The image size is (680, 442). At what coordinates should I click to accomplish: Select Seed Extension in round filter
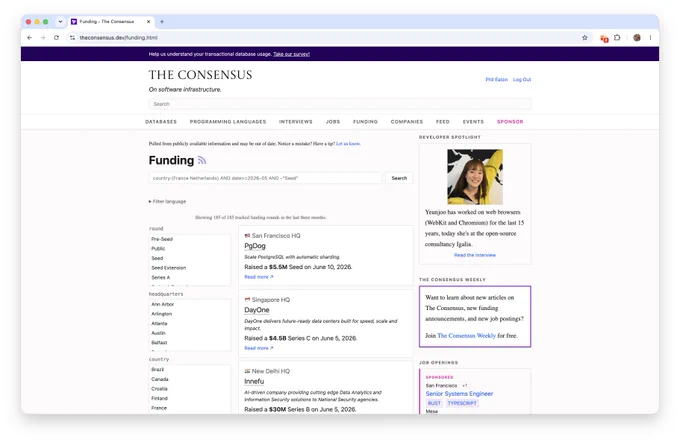coord(169,268)
